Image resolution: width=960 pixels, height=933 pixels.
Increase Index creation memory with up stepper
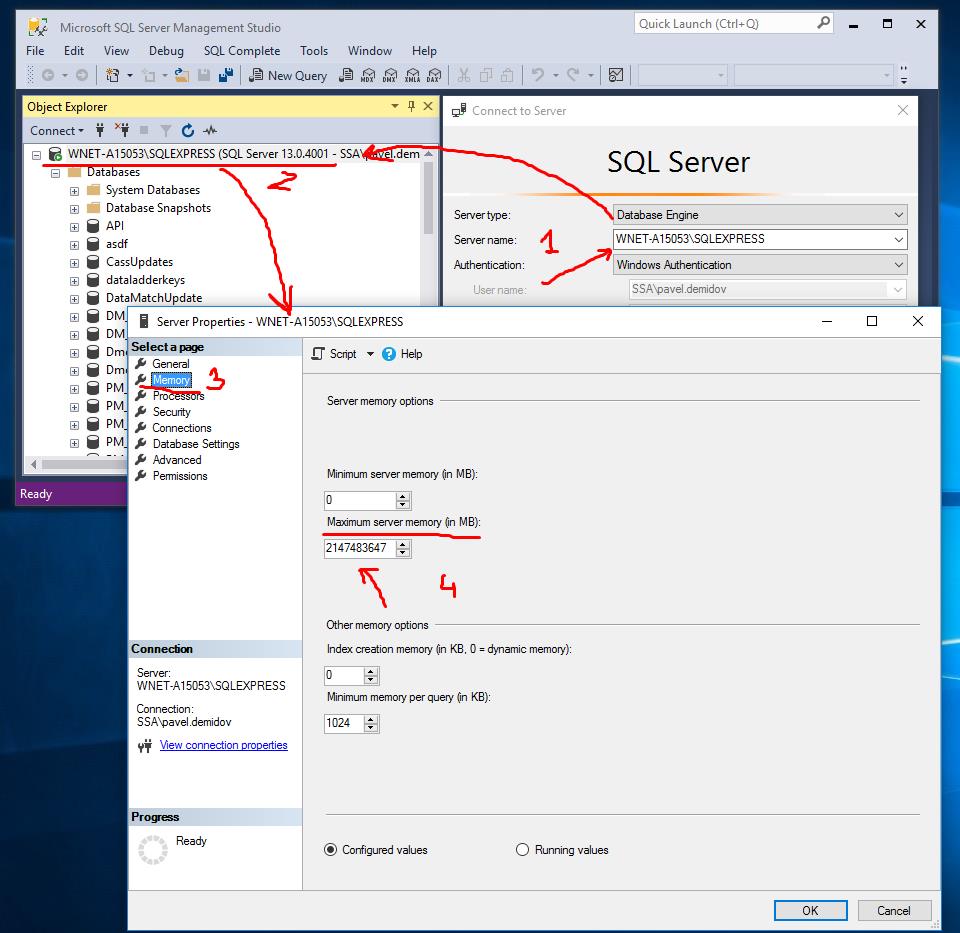click(370, 672)
